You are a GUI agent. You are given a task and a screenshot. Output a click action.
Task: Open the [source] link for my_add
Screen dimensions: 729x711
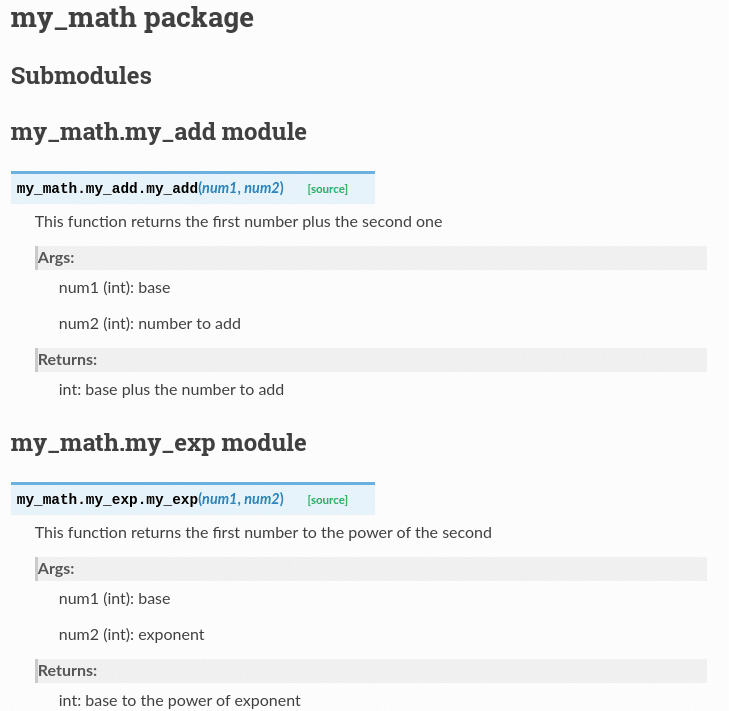pyautogui.click(x=327, y=189)
